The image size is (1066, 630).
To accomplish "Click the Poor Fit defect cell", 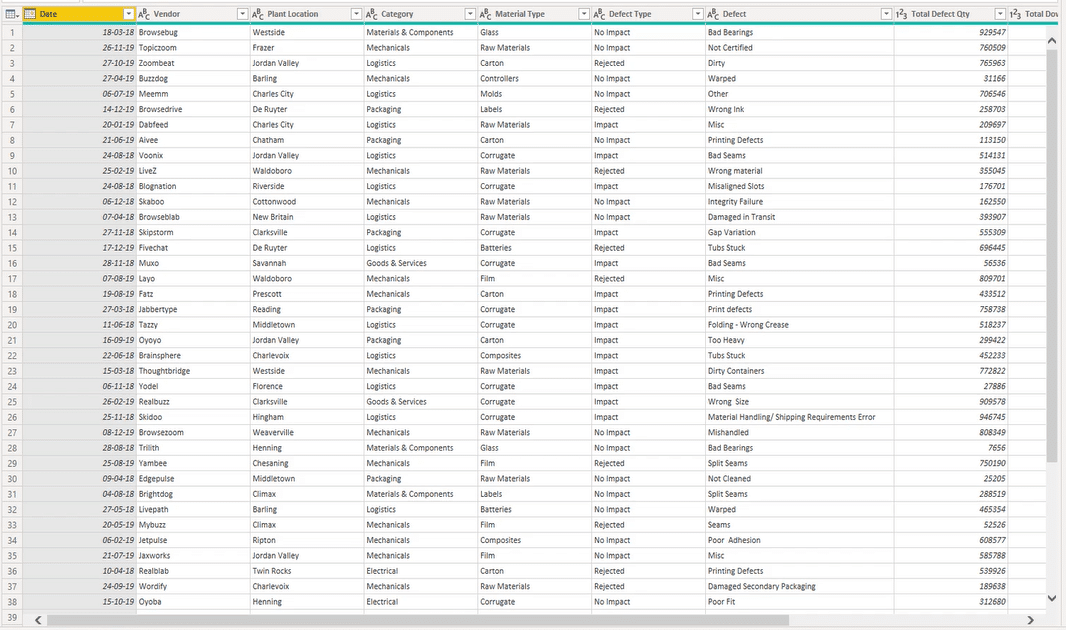I will [x=800, y=601].
